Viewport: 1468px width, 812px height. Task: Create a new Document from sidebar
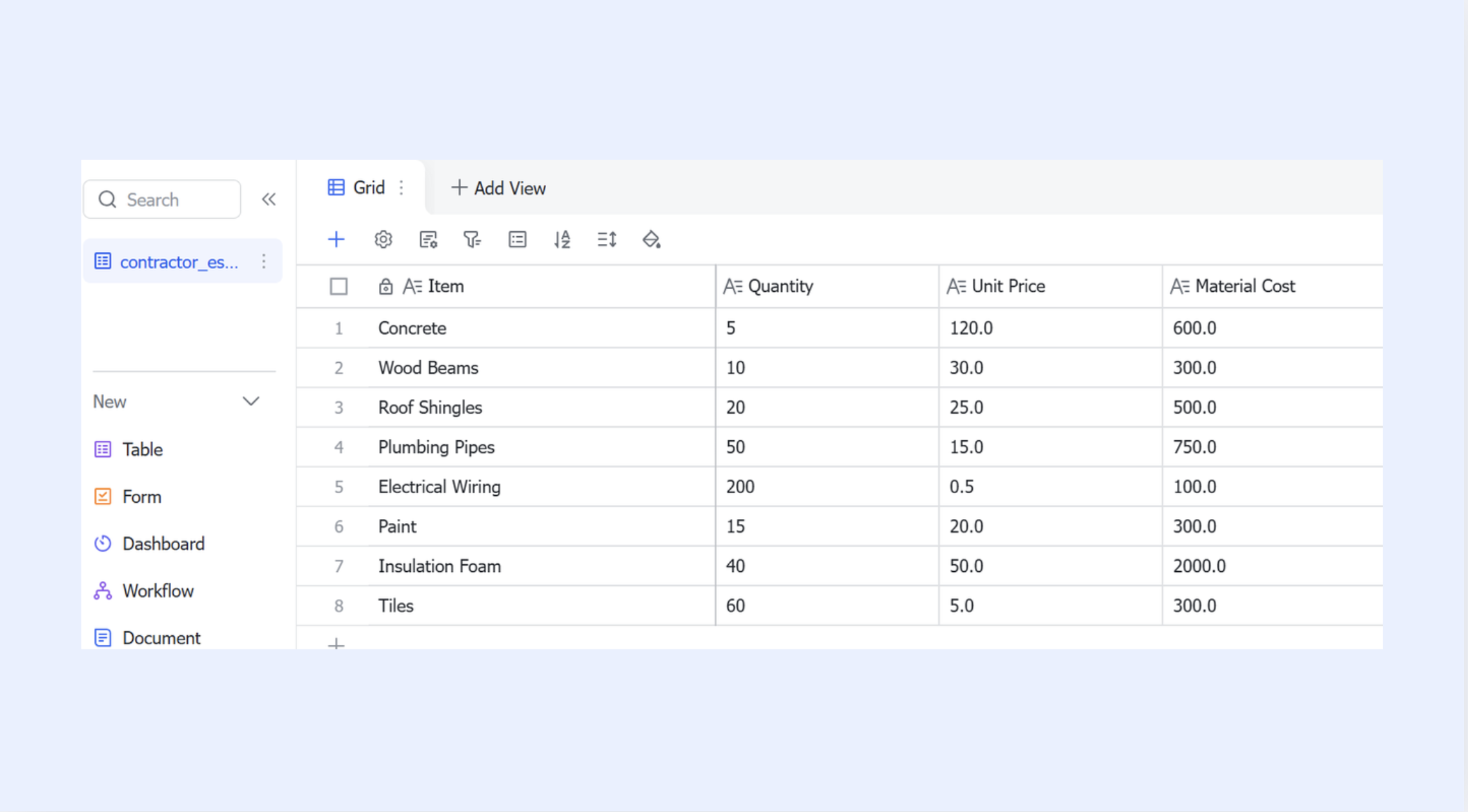coord(147,638)
